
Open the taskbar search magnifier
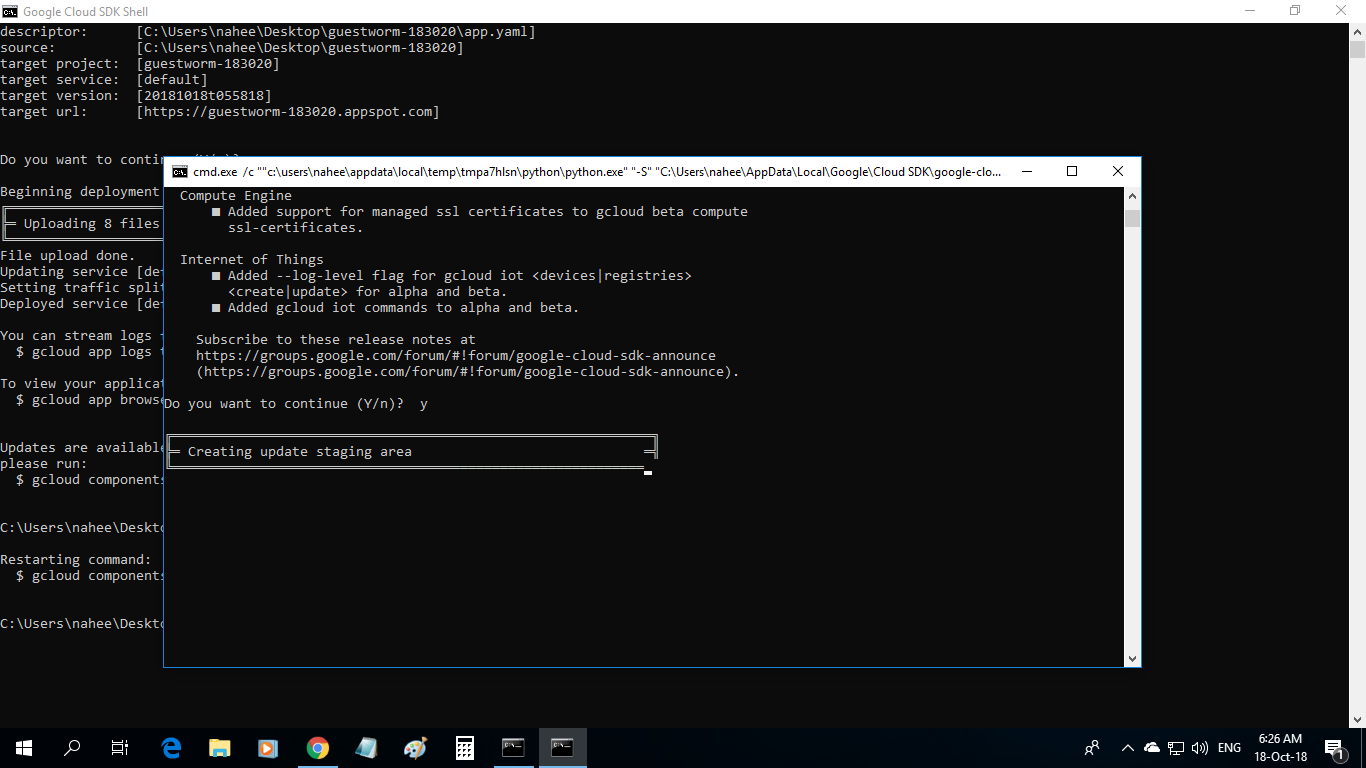tap(72, 748)
